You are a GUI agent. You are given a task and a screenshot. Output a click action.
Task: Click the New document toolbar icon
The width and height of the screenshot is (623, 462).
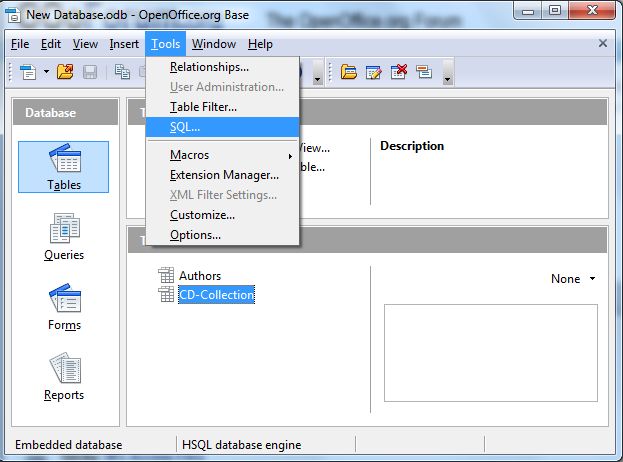click(28, 72)
